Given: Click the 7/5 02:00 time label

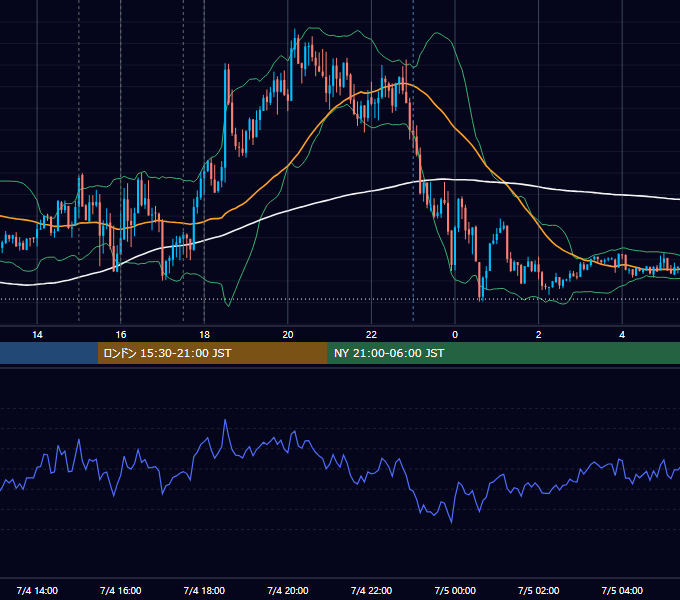Looking at the screenshot, I should [539, 590].
